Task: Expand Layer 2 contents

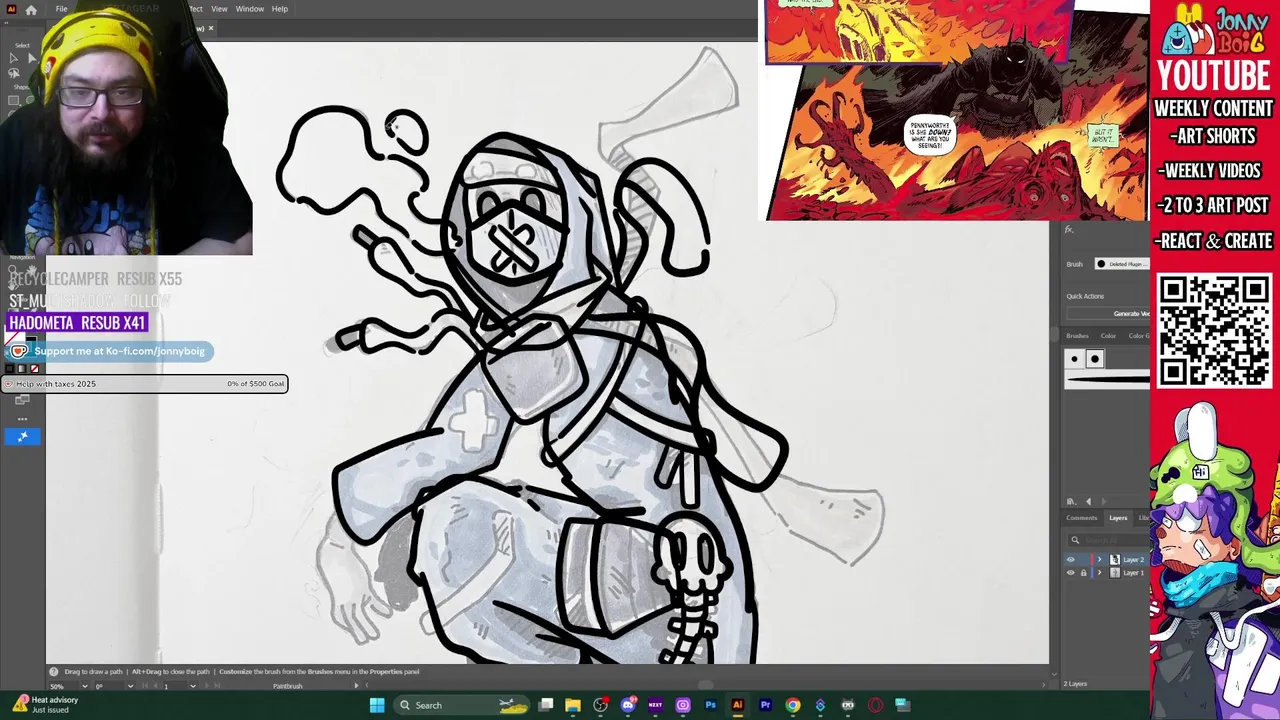Action: coord(1100,560)
